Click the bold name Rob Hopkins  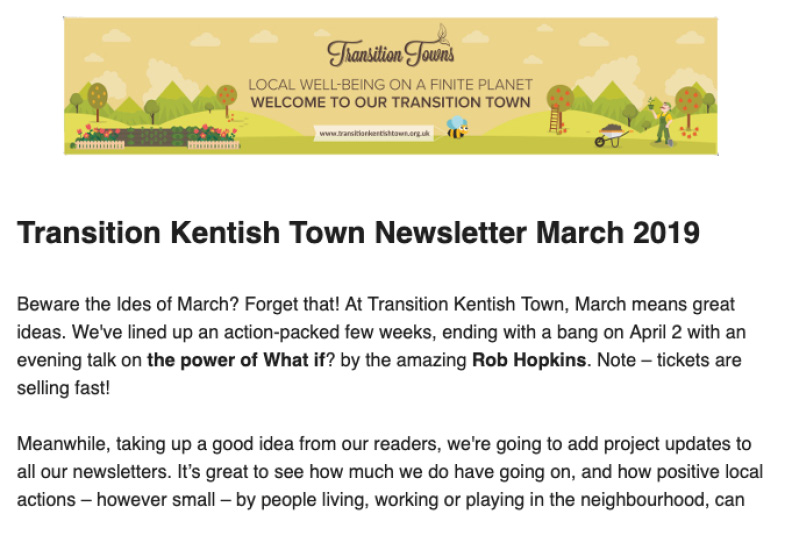coord(529,360)
